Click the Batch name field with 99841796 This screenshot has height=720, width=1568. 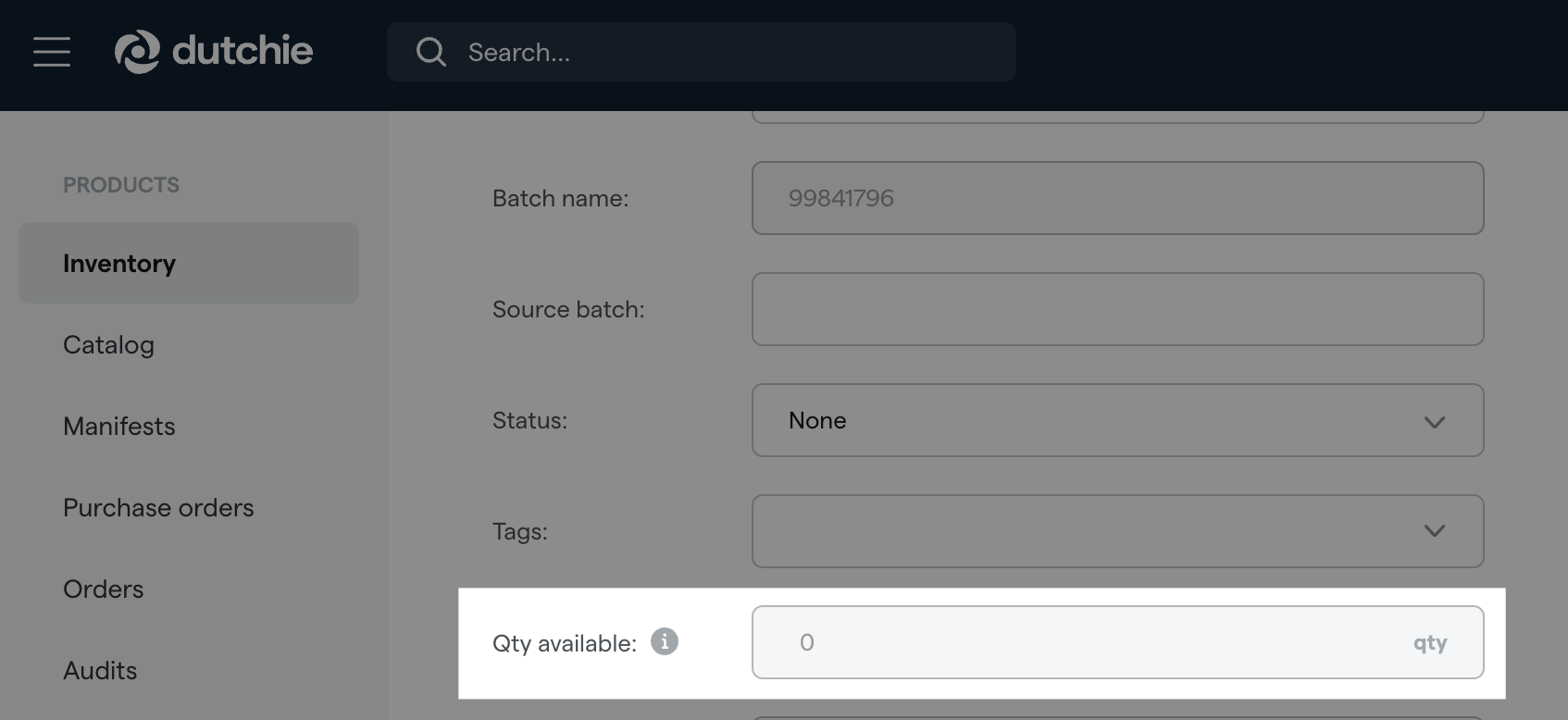coord(1117,198)
